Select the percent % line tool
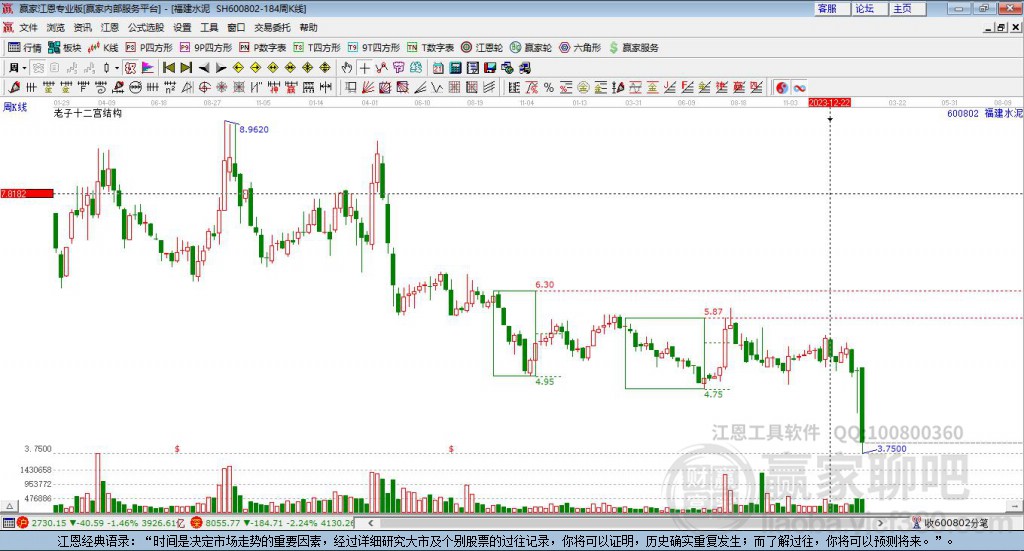 coord(549,87)
